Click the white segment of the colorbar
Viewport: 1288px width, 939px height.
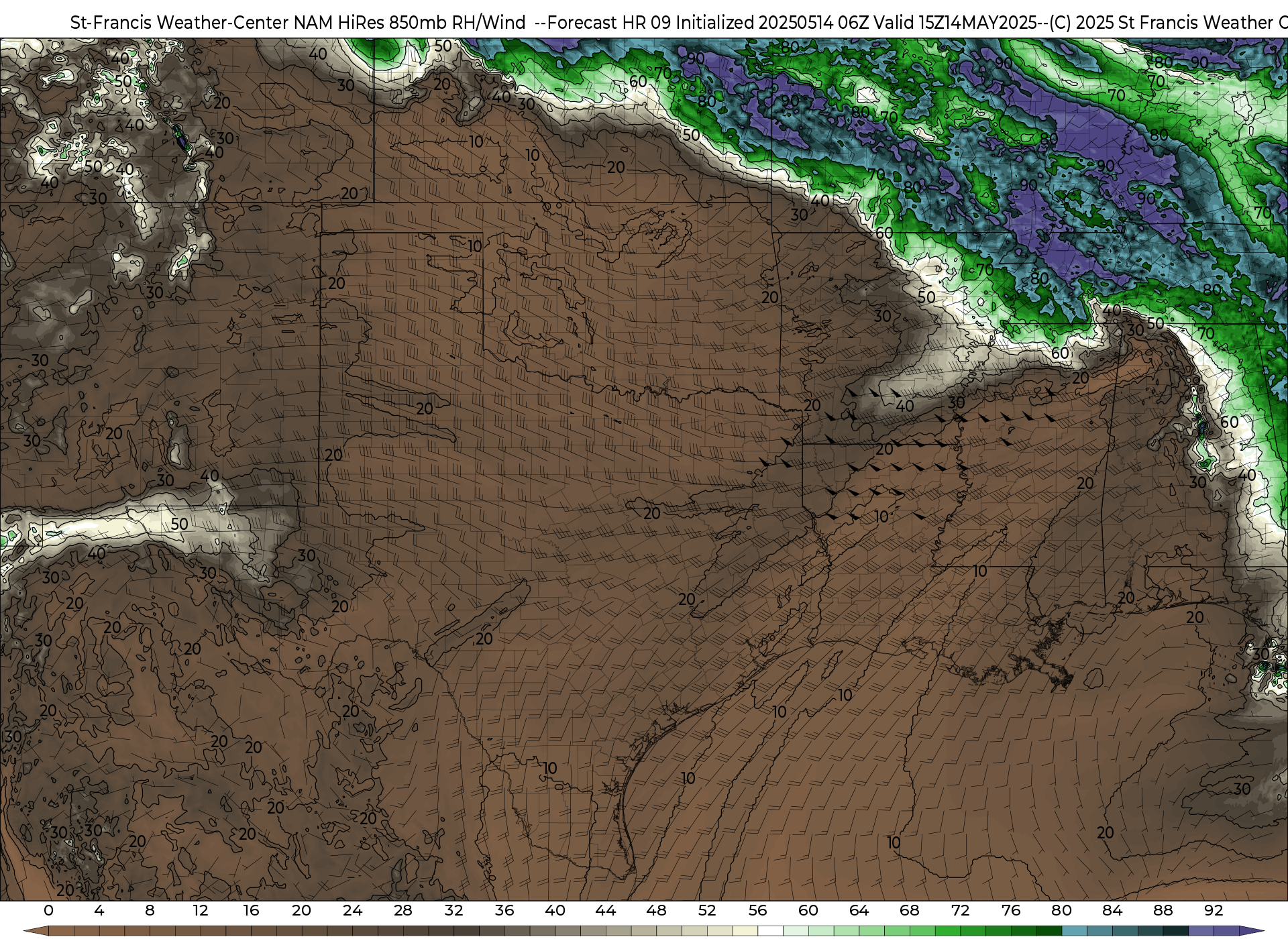pos(770,931)
